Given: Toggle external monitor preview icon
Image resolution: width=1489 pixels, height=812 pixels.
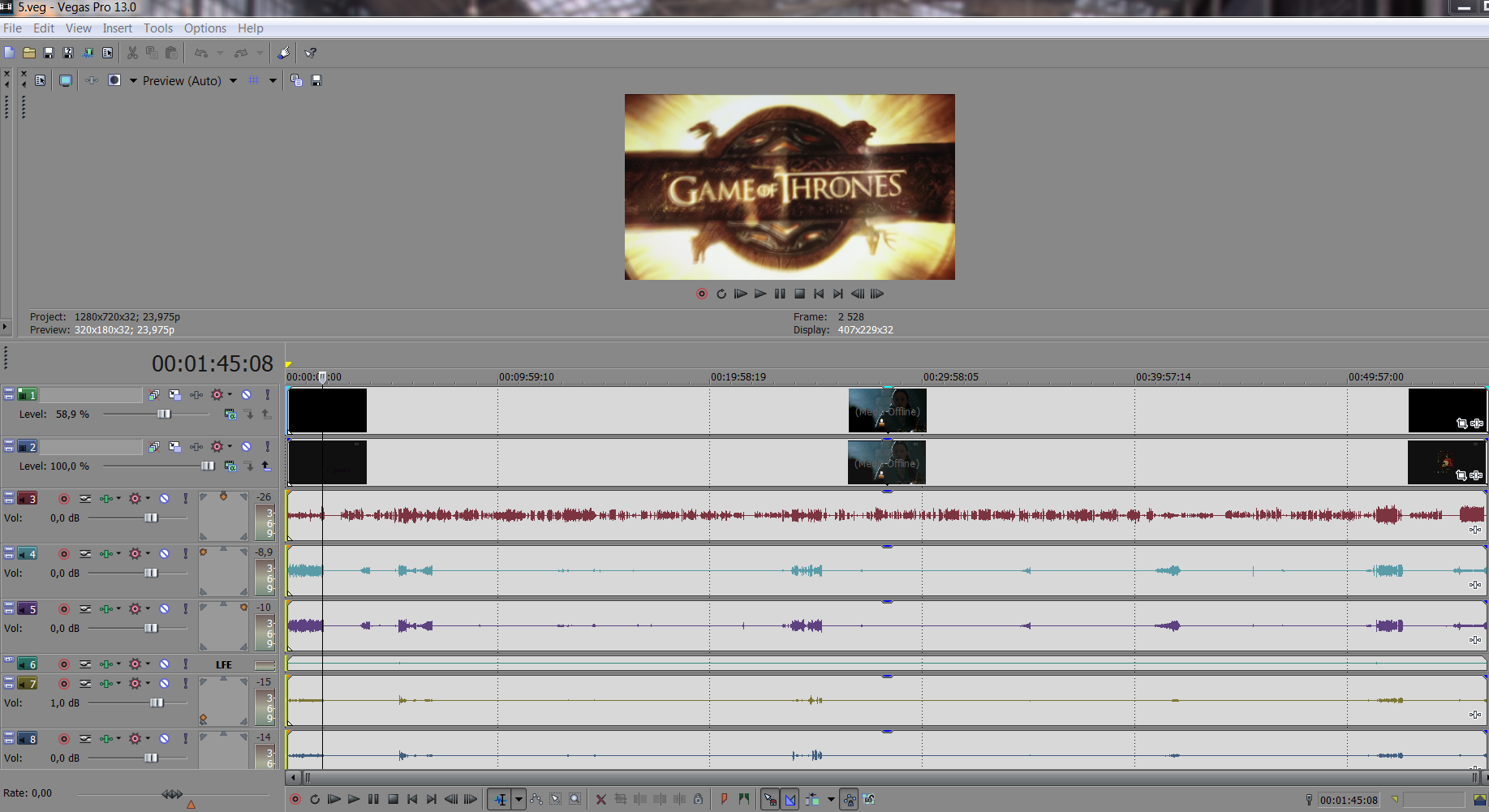Looking at the screenshot, I should [x=66, y=80].
